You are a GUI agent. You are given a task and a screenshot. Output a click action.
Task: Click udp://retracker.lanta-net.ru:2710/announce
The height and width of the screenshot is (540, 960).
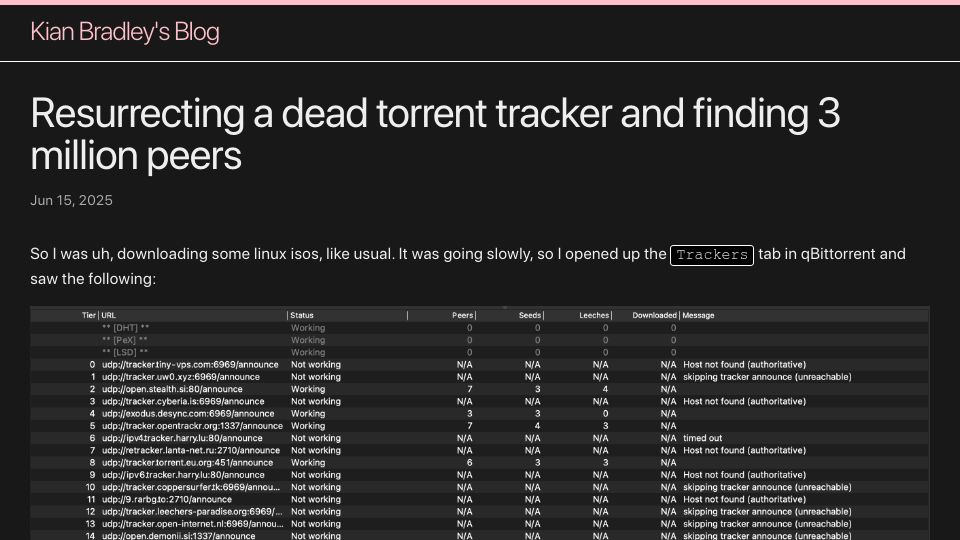click(190, 450)
